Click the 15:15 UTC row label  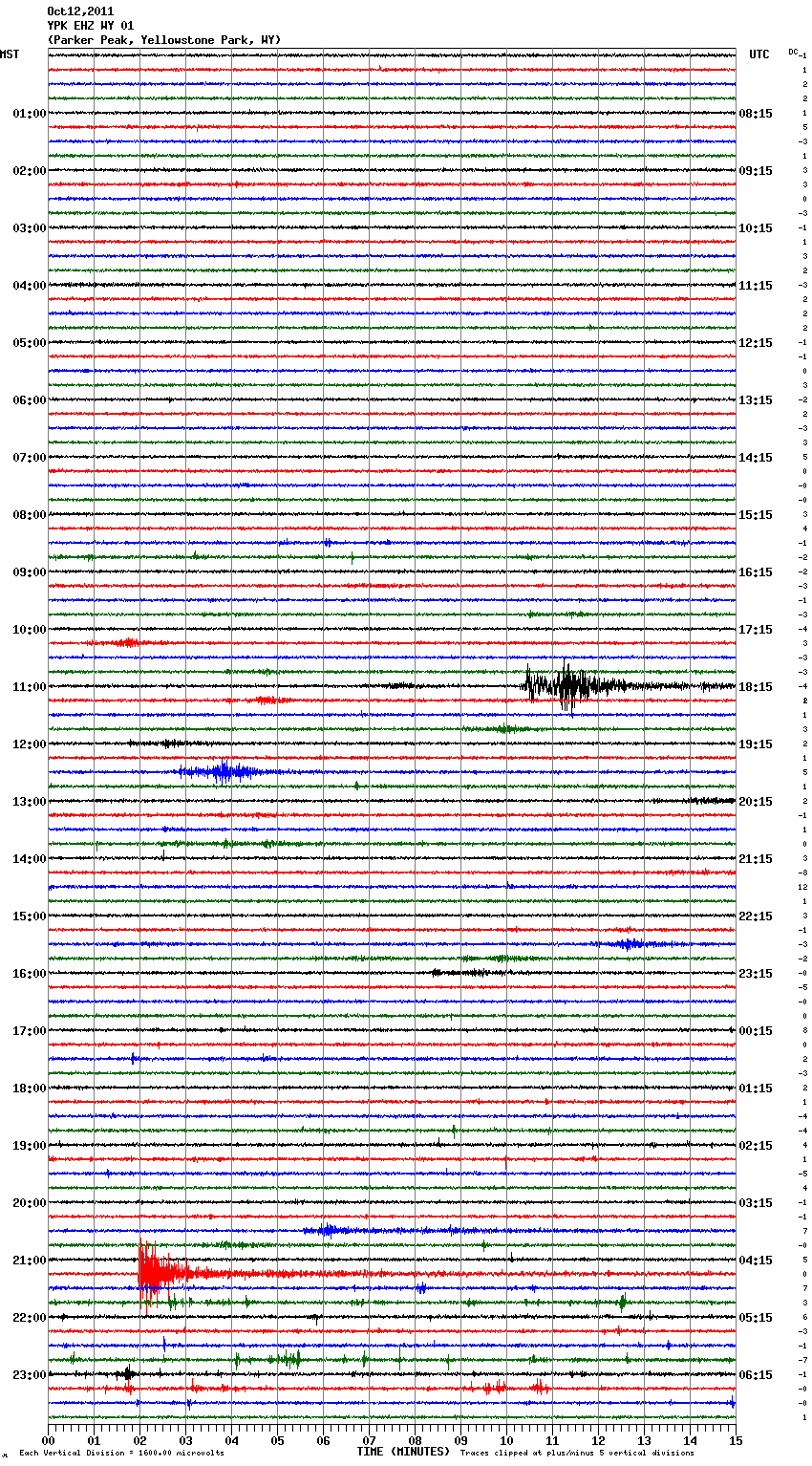[756, 515]
